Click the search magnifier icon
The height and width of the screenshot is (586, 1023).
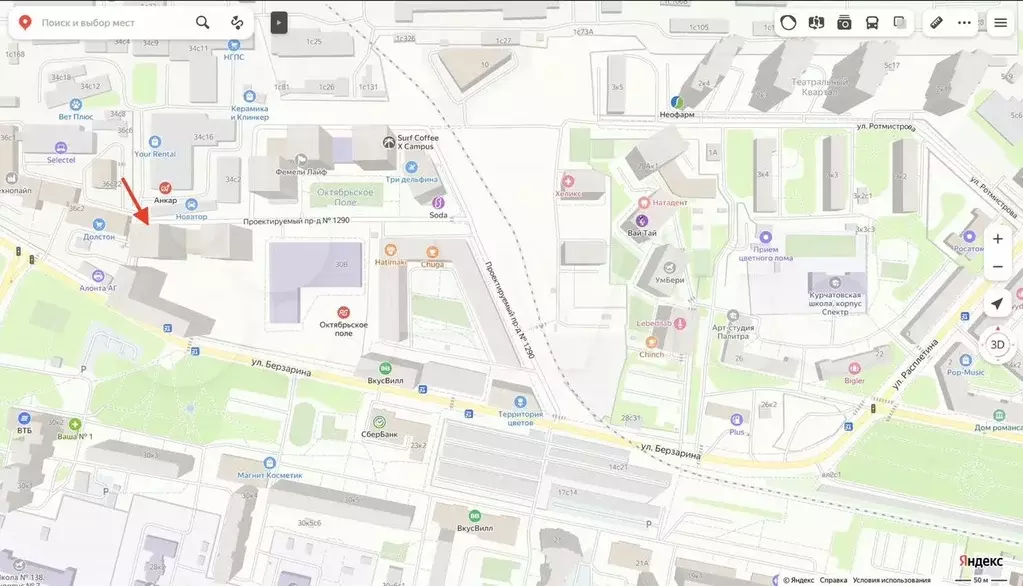point(202,23)
